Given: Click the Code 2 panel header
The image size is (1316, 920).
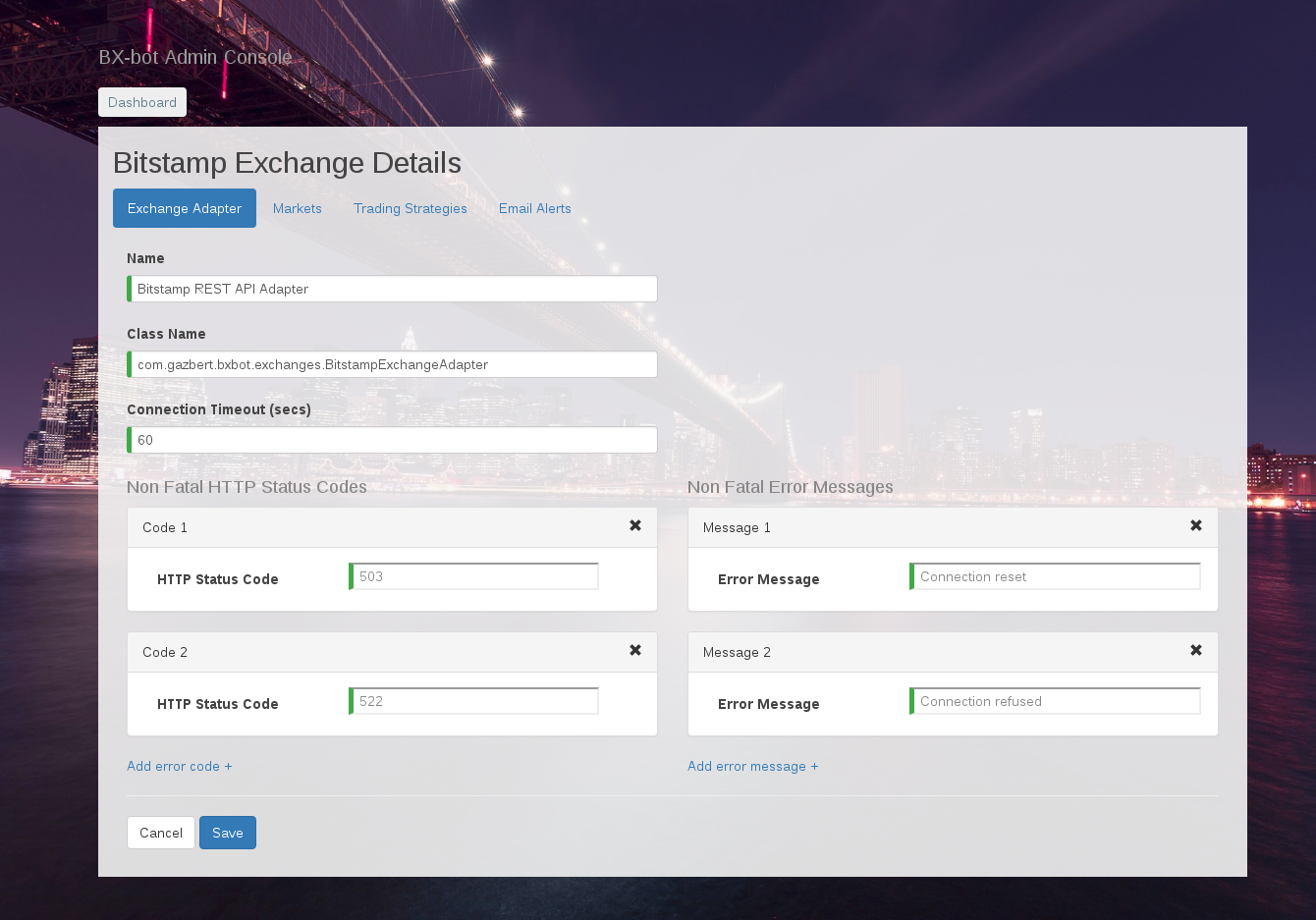Looking at the screenshot, I should (392, 652).
